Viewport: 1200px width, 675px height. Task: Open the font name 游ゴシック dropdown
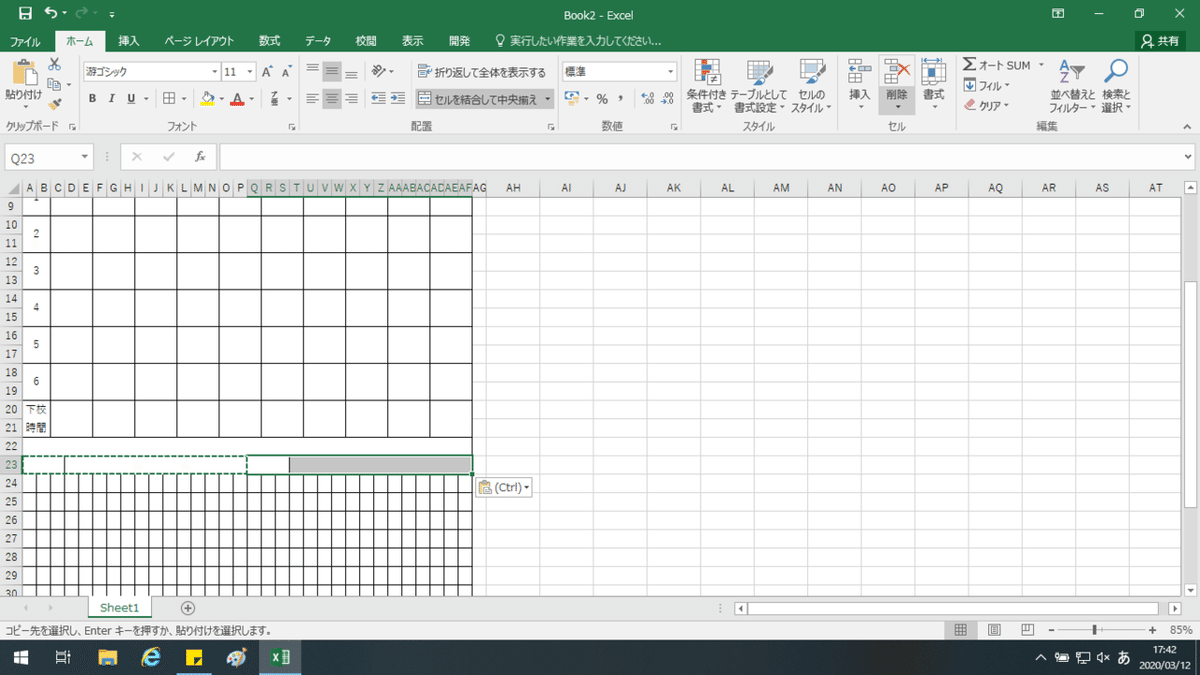coord(214,72)
